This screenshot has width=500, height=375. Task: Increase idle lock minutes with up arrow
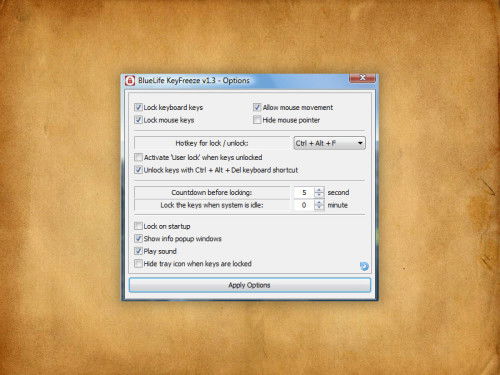click(319, 202)
